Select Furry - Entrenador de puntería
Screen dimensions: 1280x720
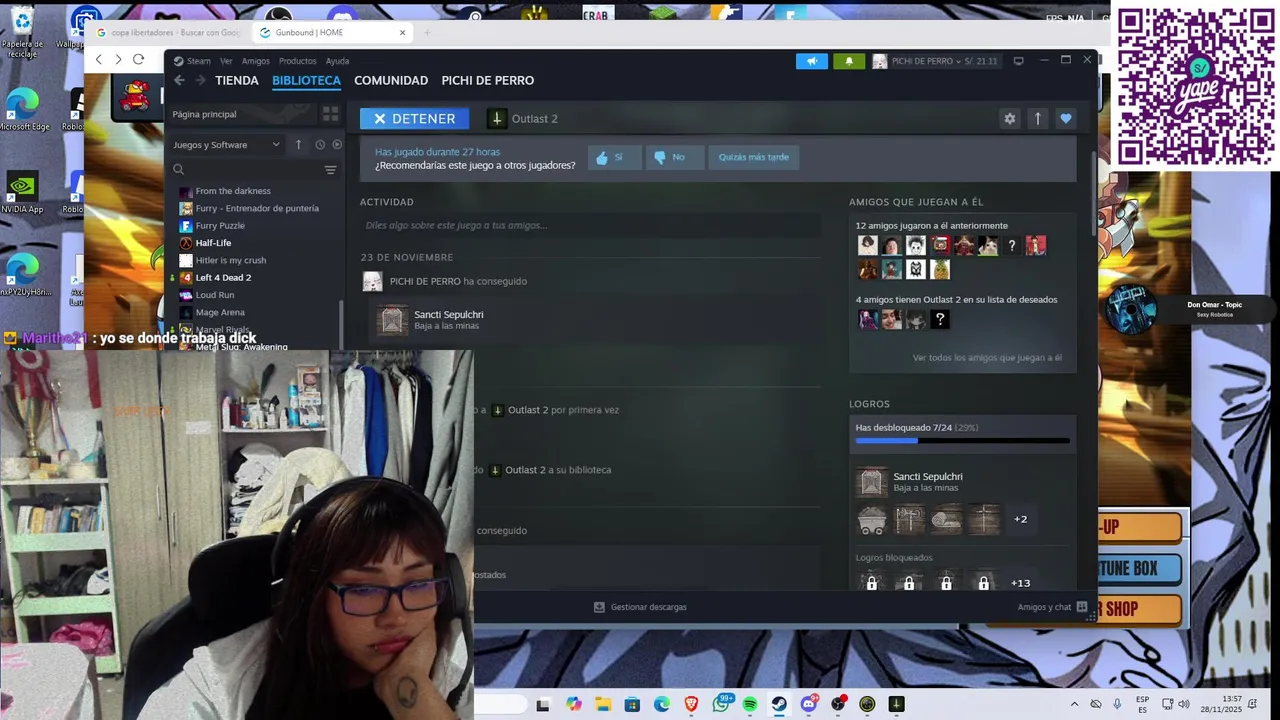point(256,208)
